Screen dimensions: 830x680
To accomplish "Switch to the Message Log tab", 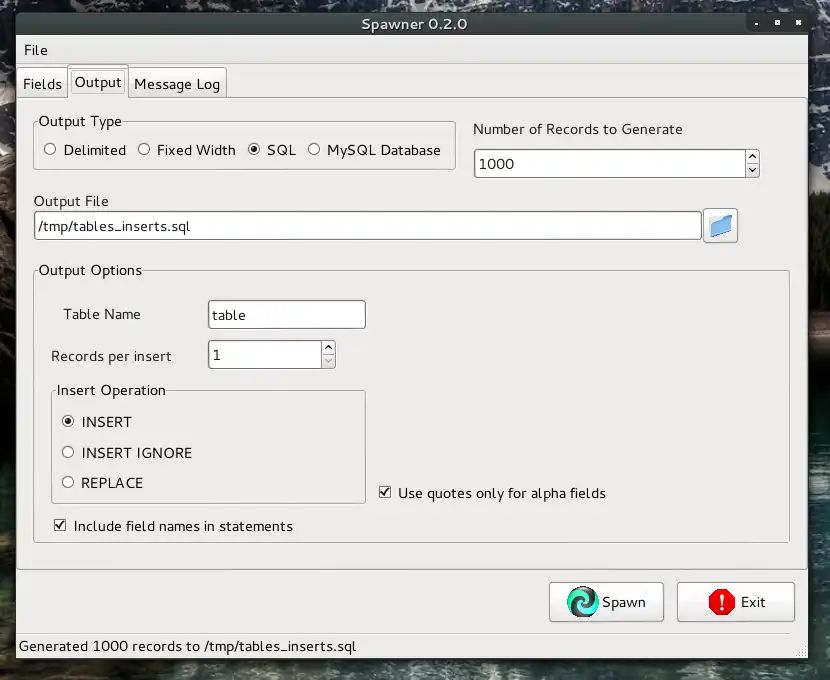I will pos(177,84).
